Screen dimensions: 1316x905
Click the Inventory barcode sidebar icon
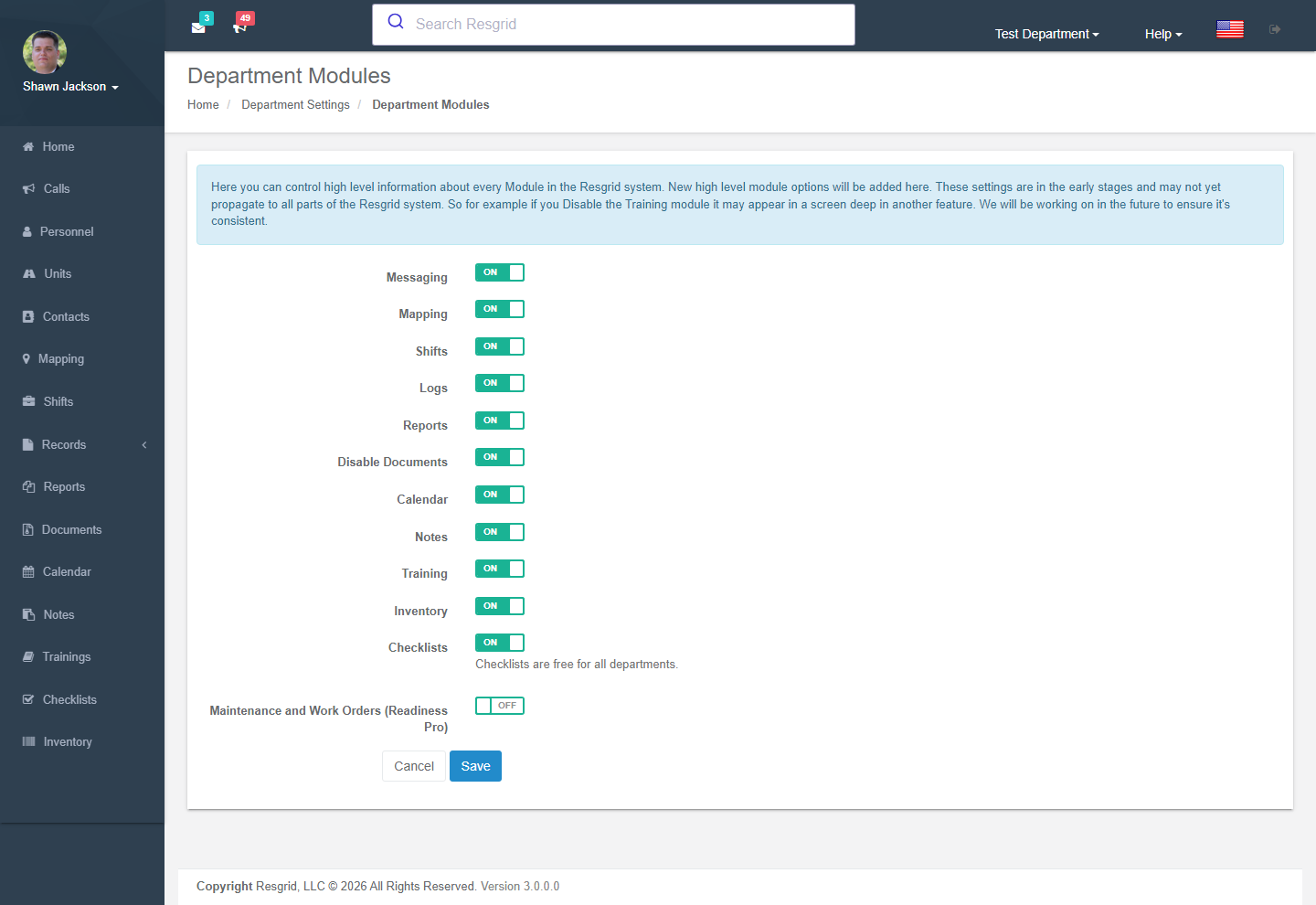click(x=29, y=742)
